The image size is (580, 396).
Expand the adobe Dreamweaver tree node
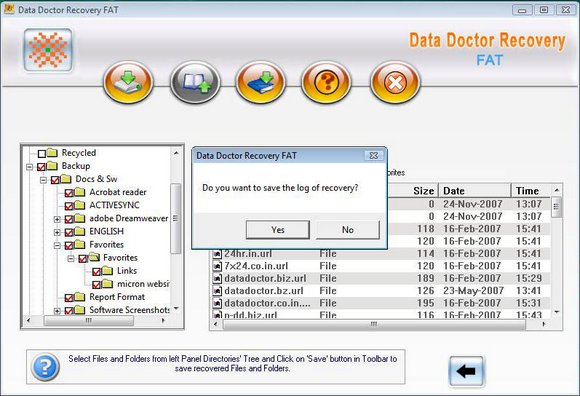57,219
